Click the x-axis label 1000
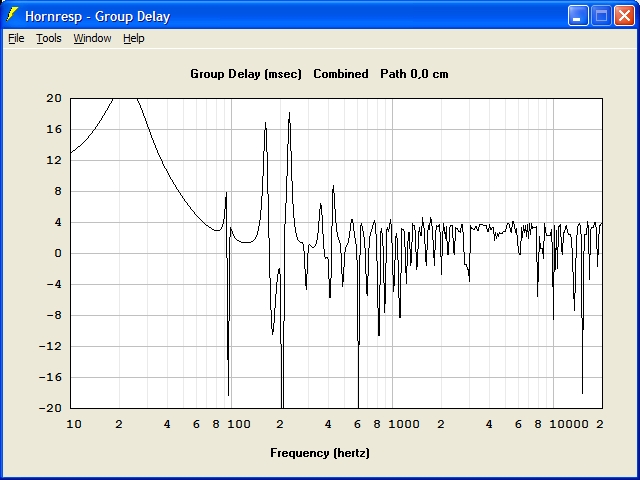640x480 pixels. coord(404,424)
